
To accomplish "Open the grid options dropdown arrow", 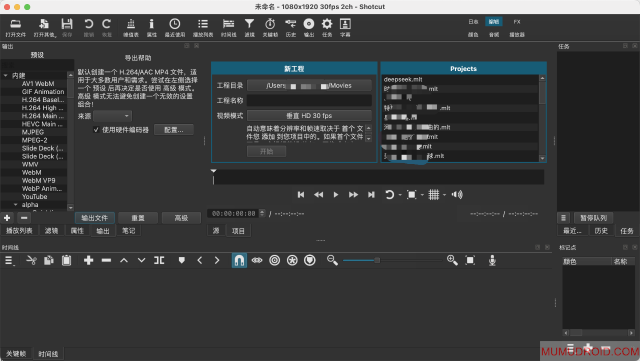I will (x=444, y=195).
